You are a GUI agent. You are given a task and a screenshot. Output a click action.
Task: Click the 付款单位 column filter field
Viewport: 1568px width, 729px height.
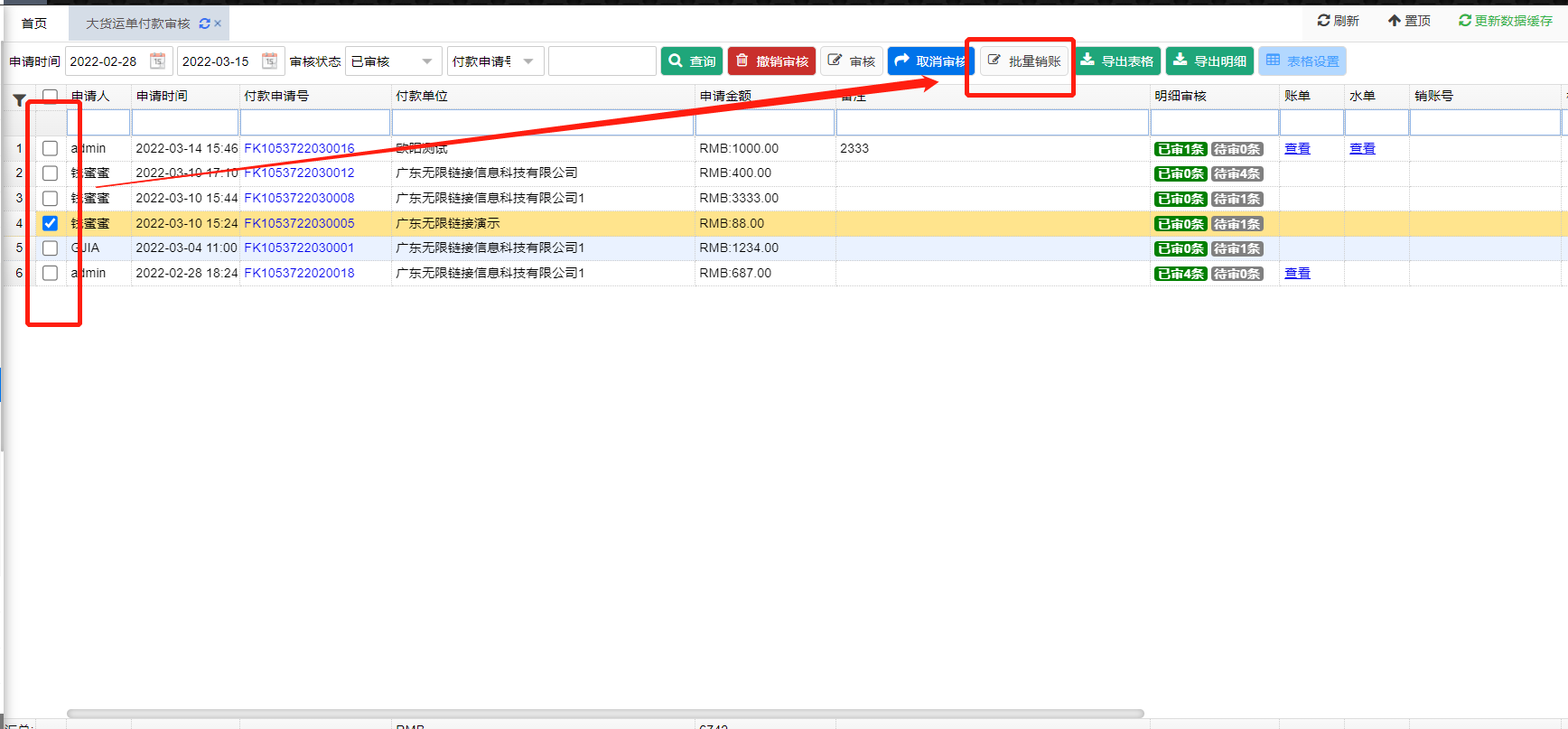click(x=543, y=122)
